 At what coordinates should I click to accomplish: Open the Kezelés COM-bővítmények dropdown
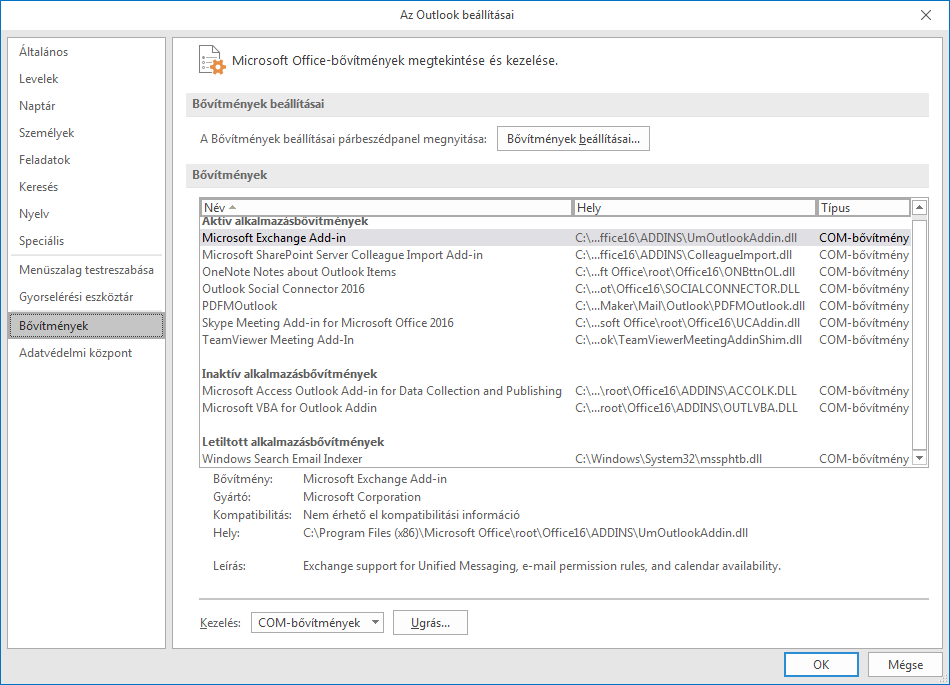(x=317, y=623)
